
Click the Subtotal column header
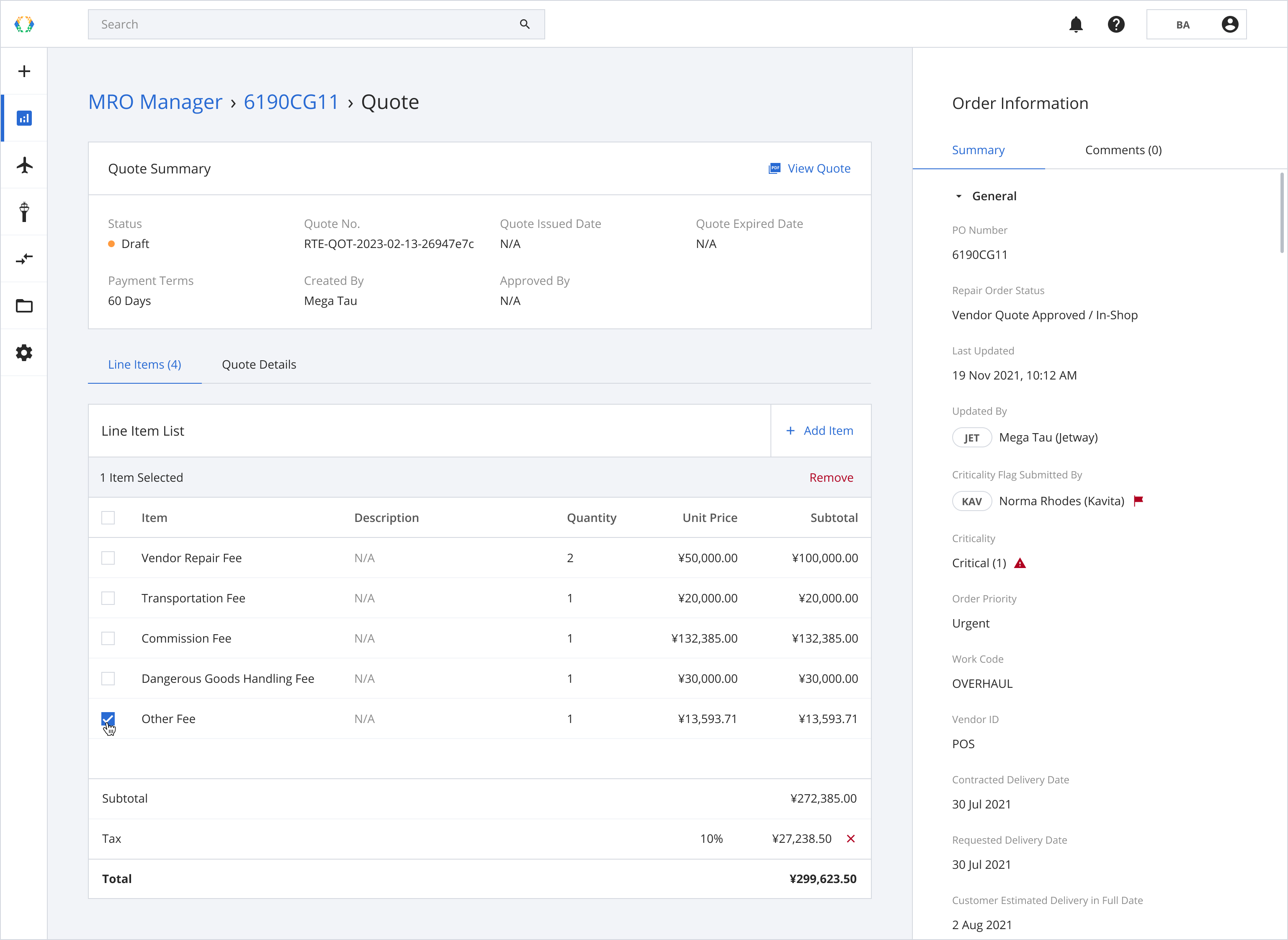point(834,518)
